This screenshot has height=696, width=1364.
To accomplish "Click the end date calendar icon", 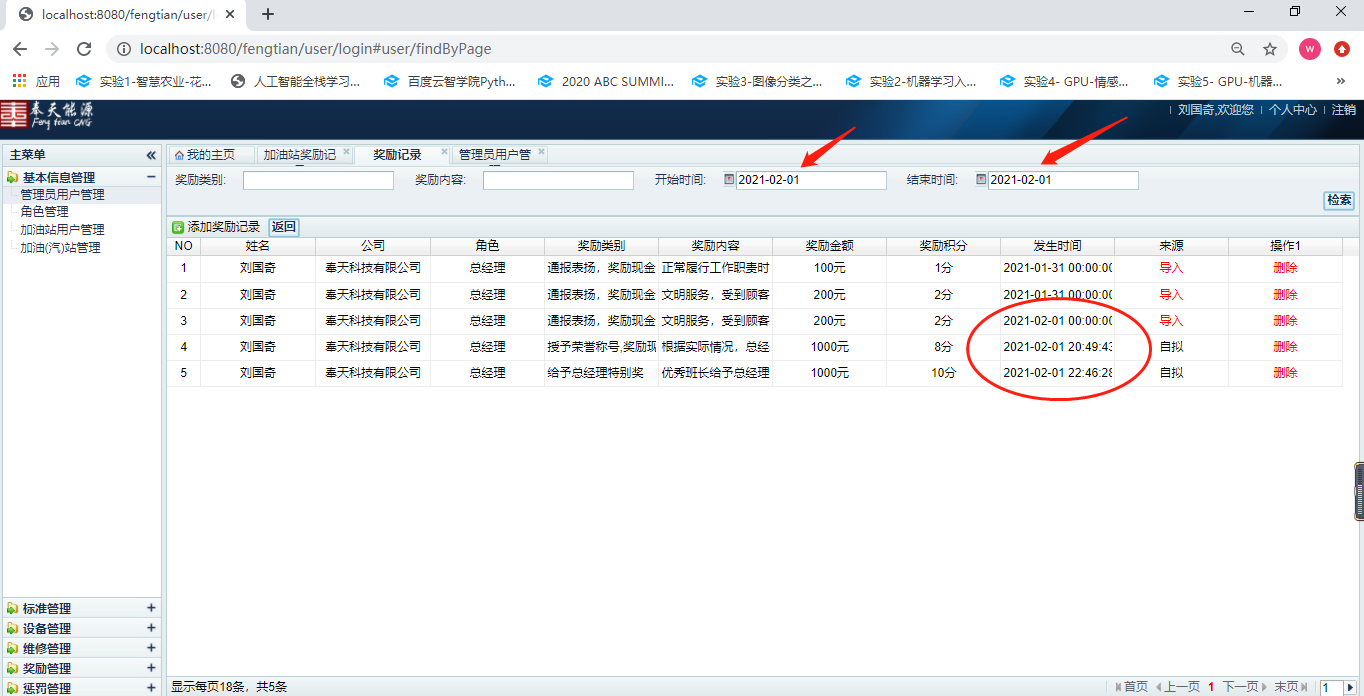I will 981,180.
